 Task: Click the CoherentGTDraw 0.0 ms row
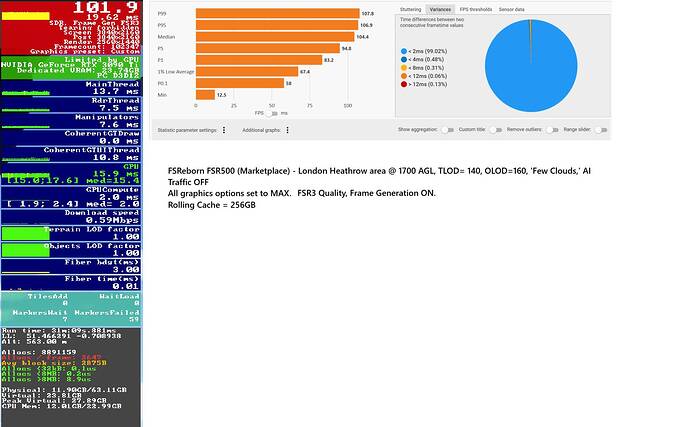[x=71, y=137]
